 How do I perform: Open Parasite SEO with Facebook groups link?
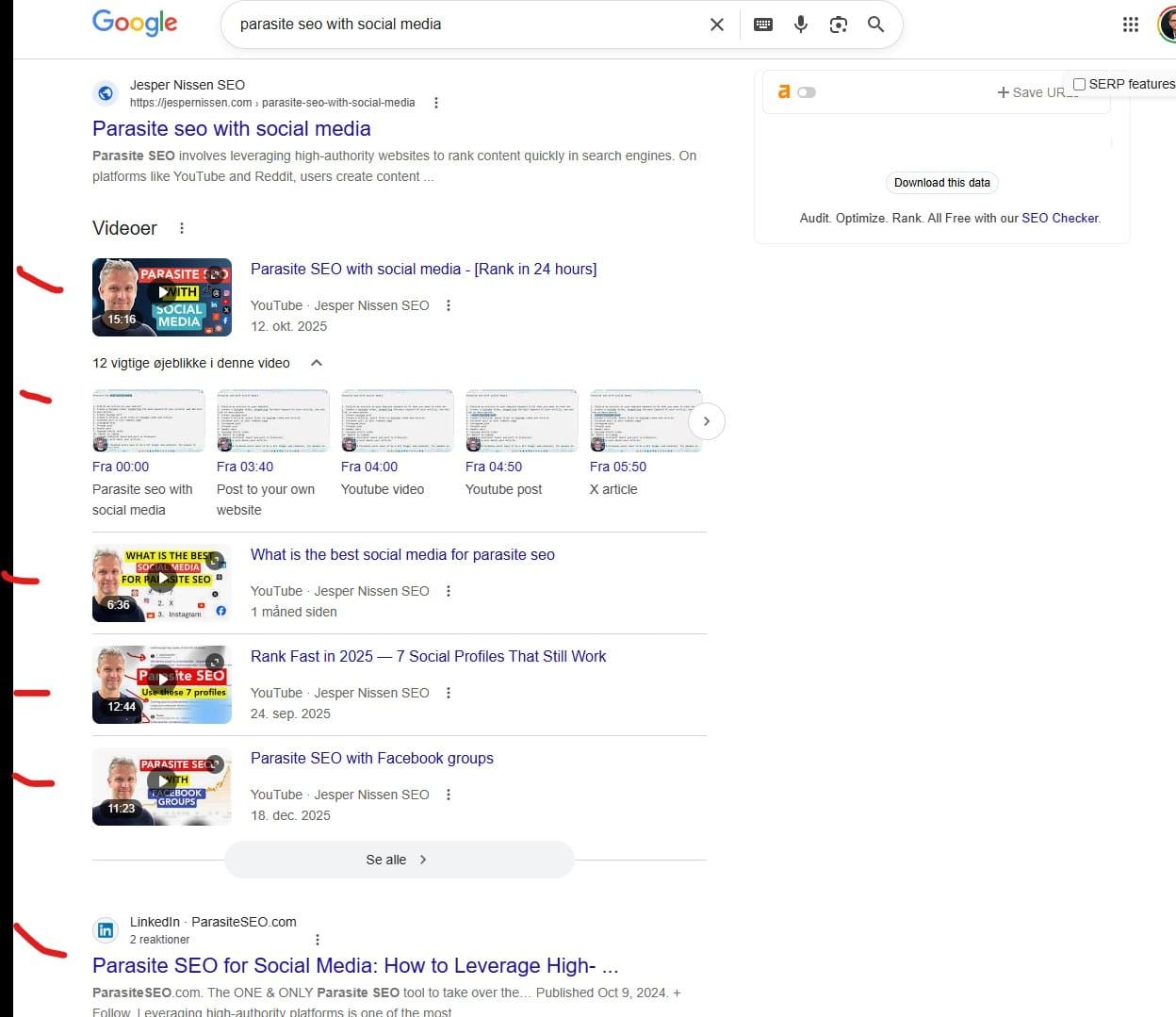click(371, 758)
